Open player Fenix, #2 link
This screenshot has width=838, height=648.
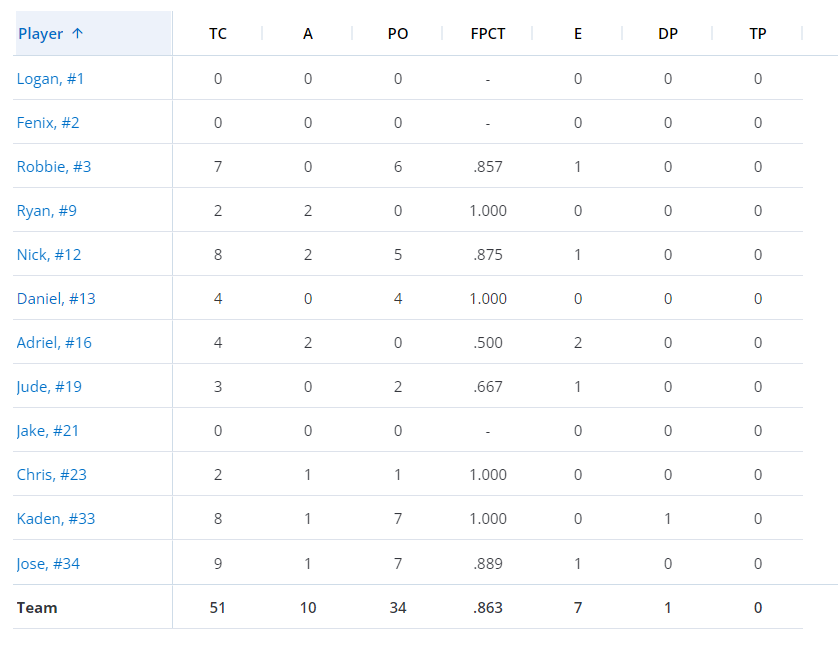(x=48, y=122)
